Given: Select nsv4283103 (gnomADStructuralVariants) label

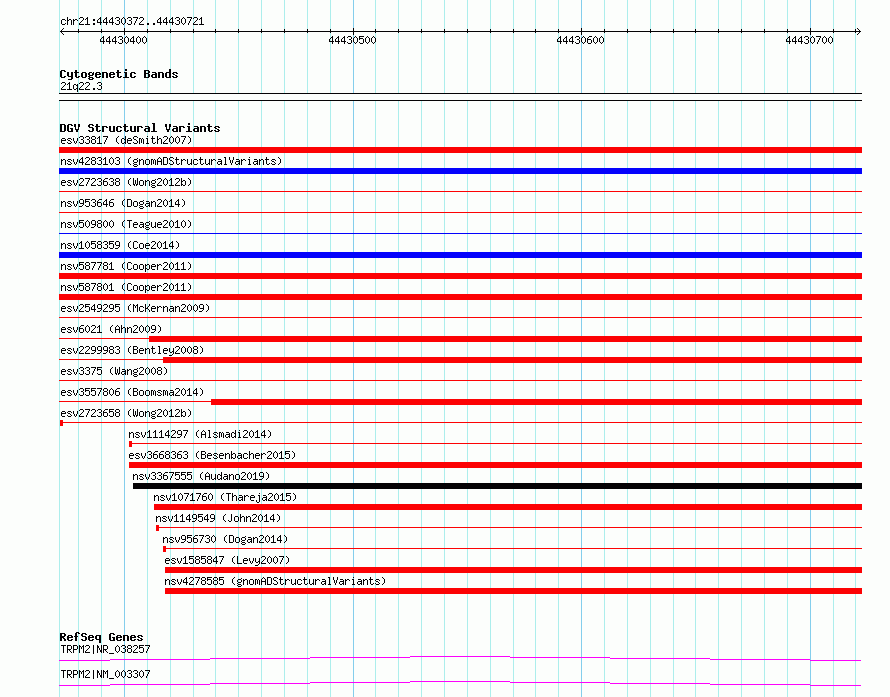Looking at the screenshot, I should tap(171, 161).
